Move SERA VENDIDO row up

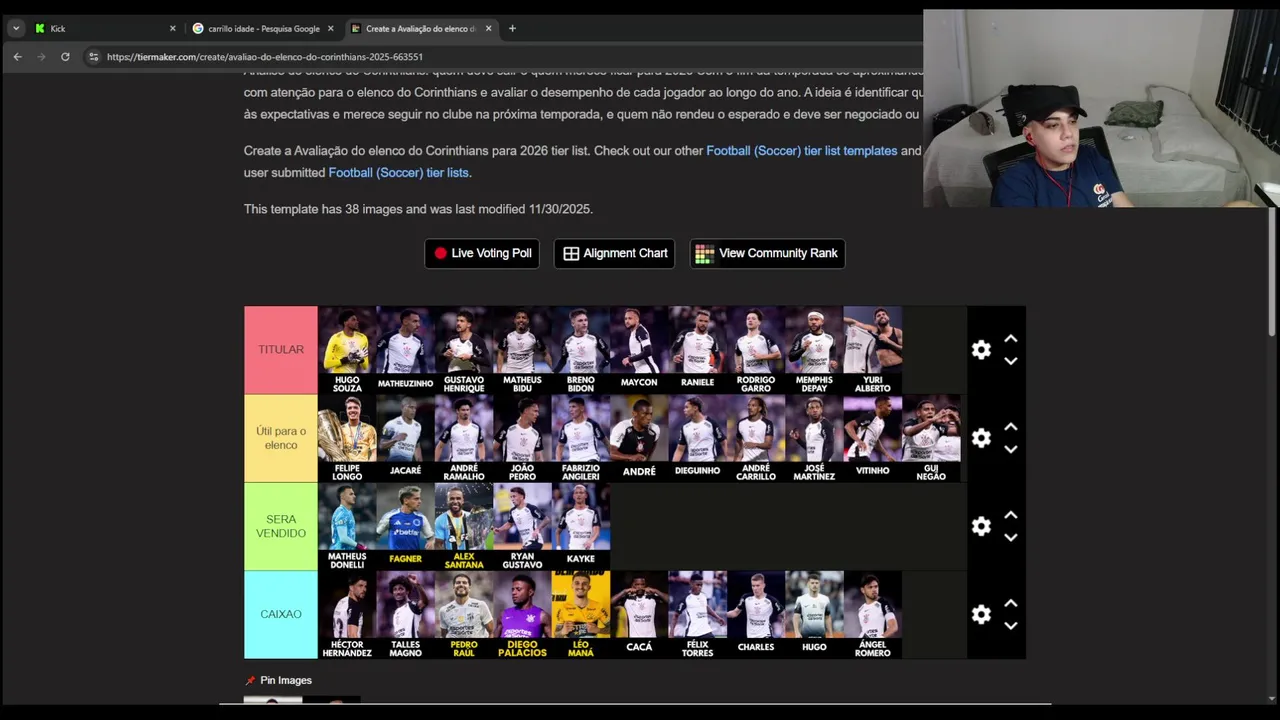1010,515
